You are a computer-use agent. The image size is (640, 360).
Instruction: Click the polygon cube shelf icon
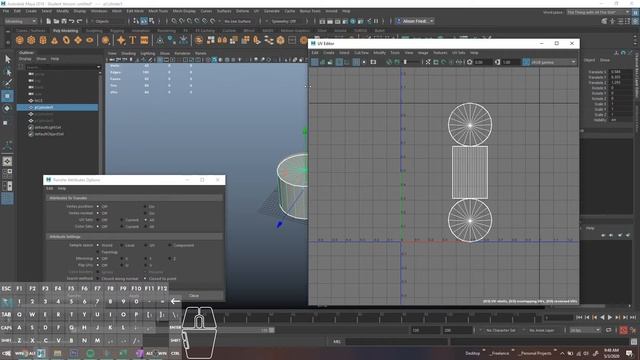coord(31,40)
